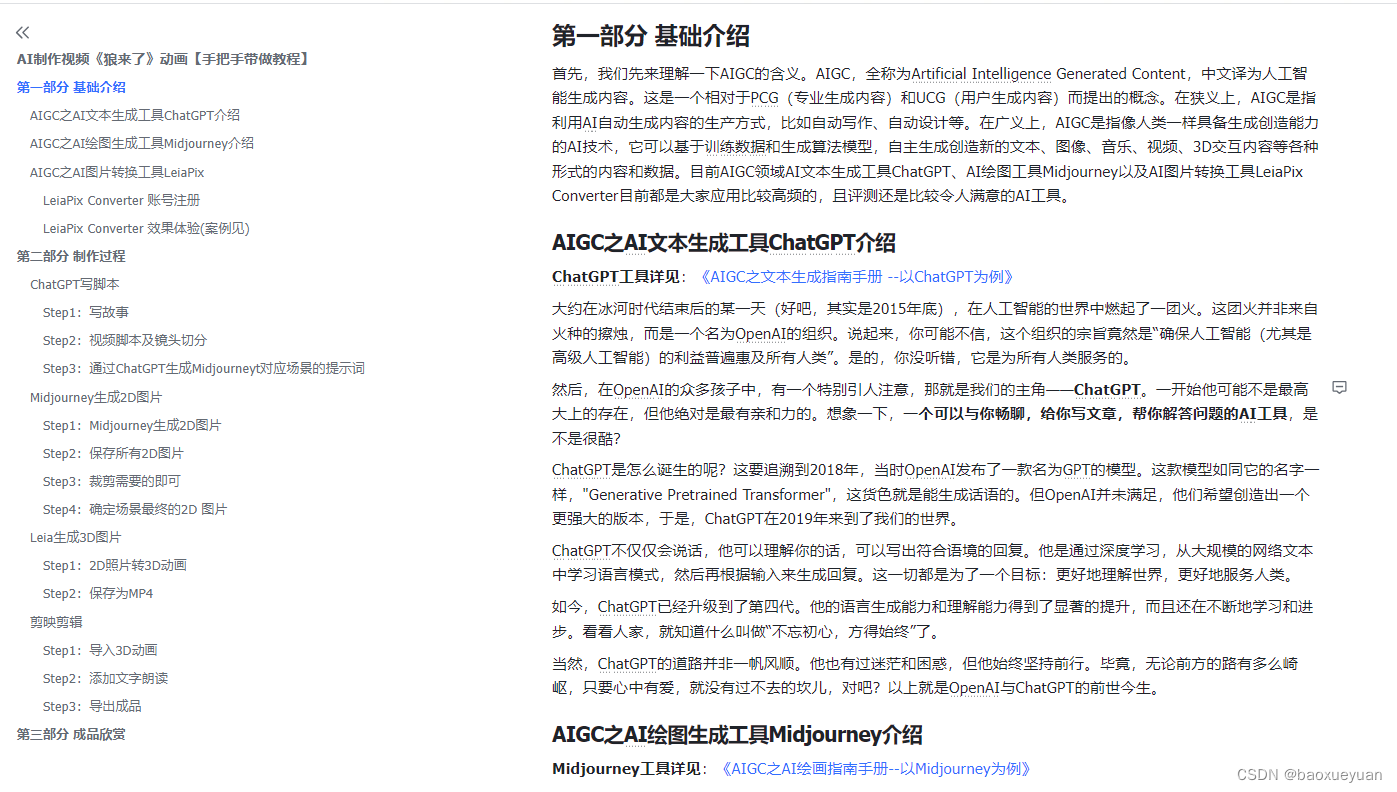
Task: Open link 《AIGC之AI绘画指南手册--以Midjourney为例》
Action: [x=875, y=769]
